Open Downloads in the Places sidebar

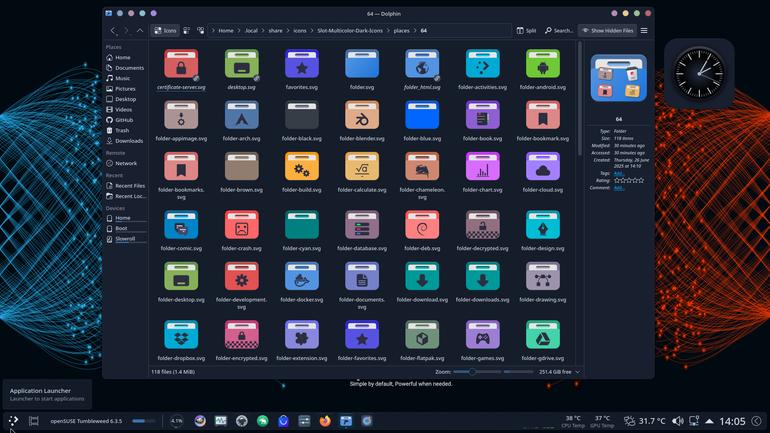(x=125, y=141)
